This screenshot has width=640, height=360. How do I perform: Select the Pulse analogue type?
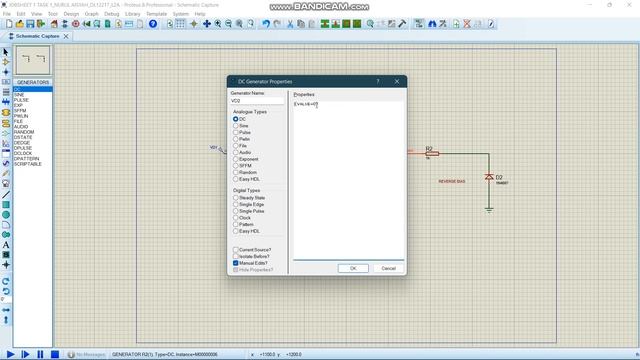pyautogui.click(x=236, y=132)
